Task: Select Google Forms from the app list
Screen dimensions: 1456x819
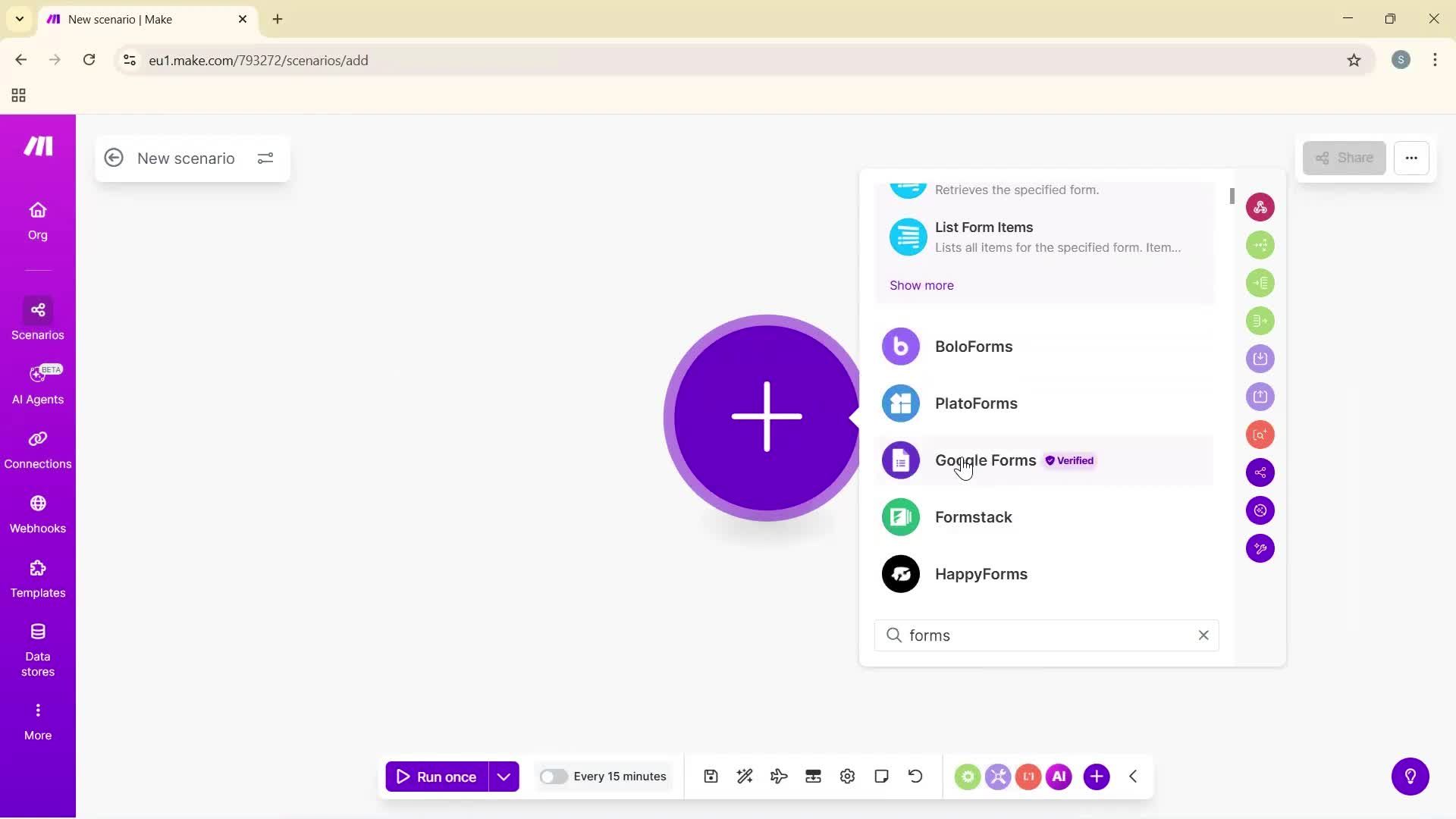Action: tap(985, 460)
